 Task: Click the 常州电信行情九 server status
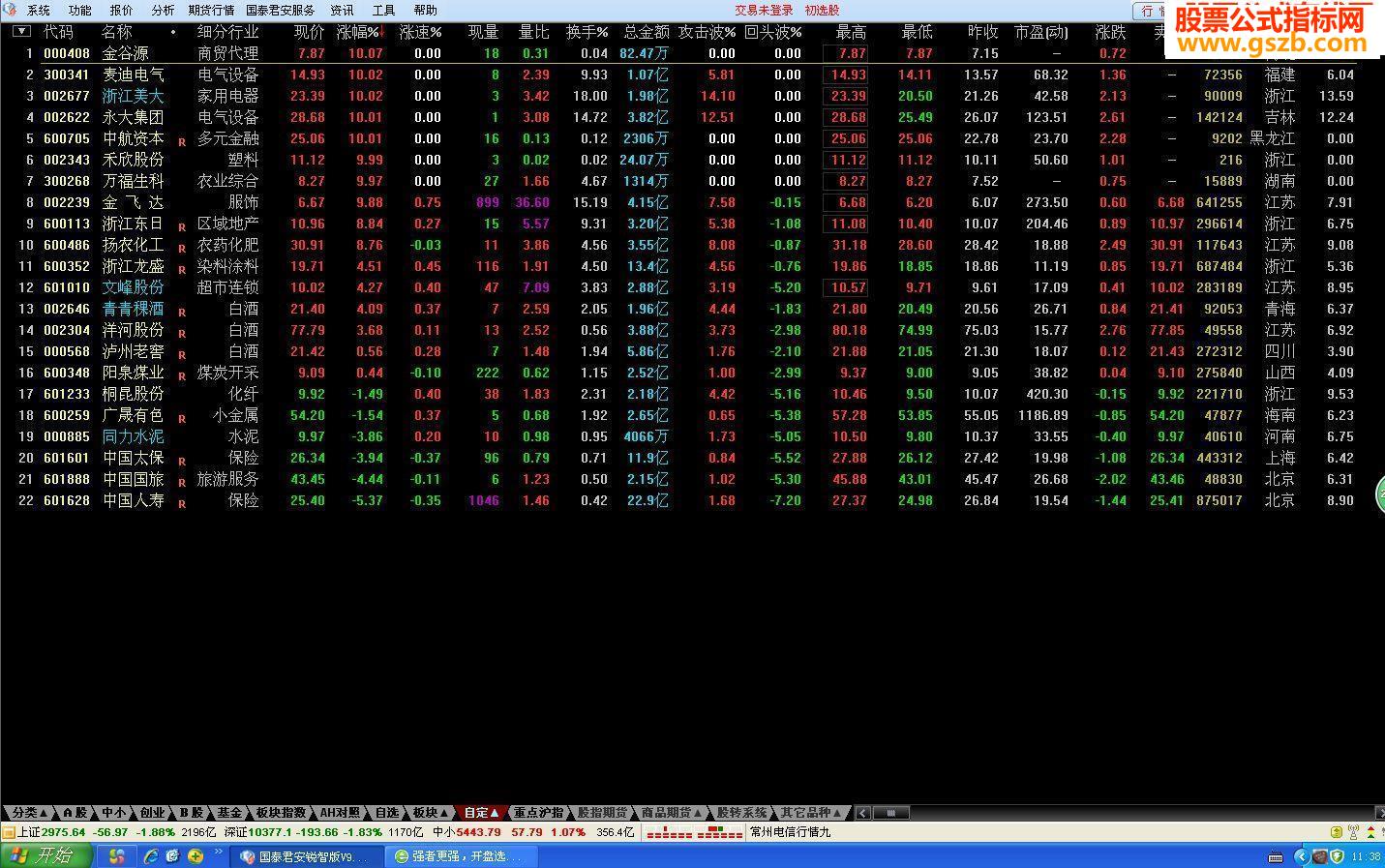(x=790, y=832)
